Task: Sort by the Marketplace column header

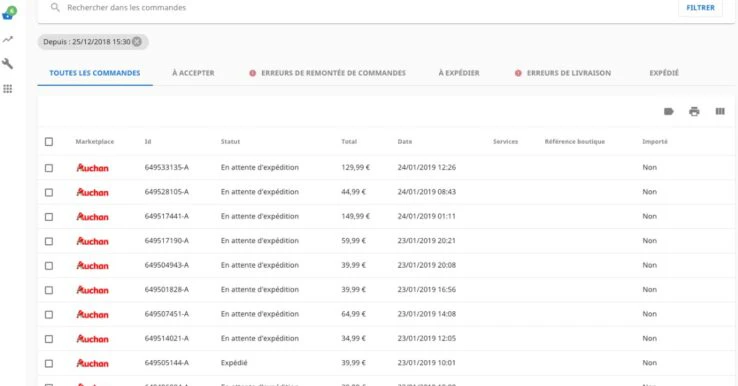Action: (95, 142)
